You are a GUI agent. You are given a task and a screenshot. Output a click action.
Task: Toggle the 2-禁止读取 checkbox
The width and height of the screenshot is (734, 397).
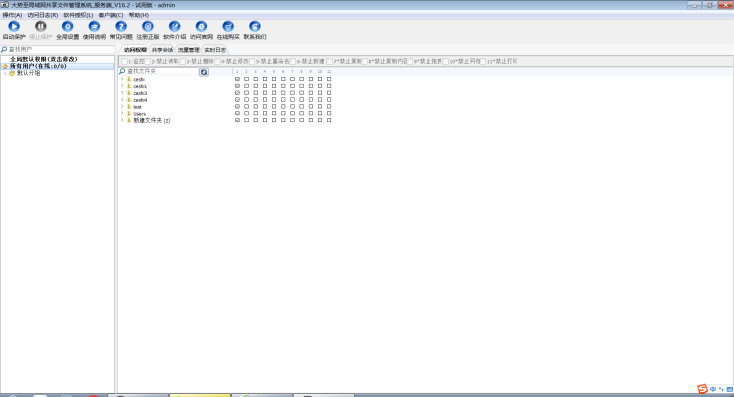pos(148,61)
